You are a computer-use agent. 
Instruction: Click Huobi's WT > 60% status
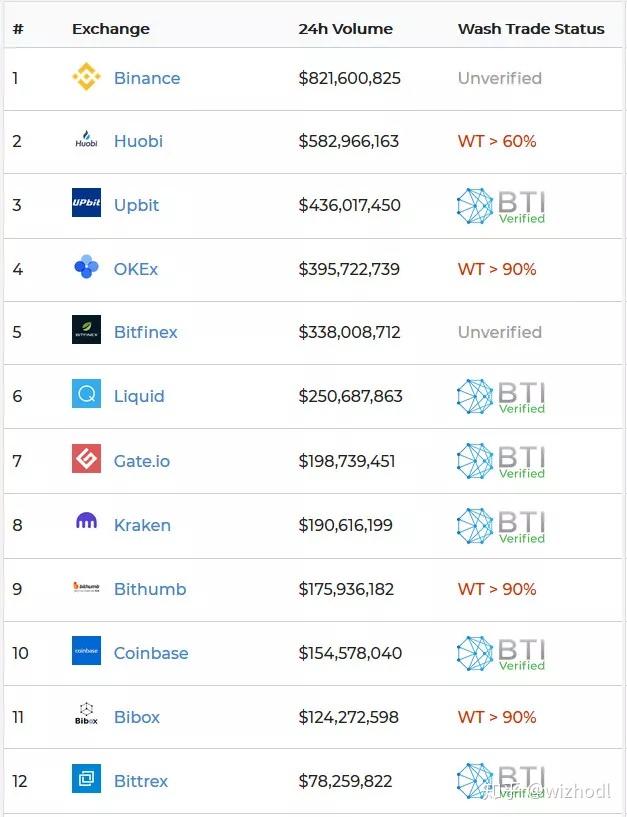[497, 141]
